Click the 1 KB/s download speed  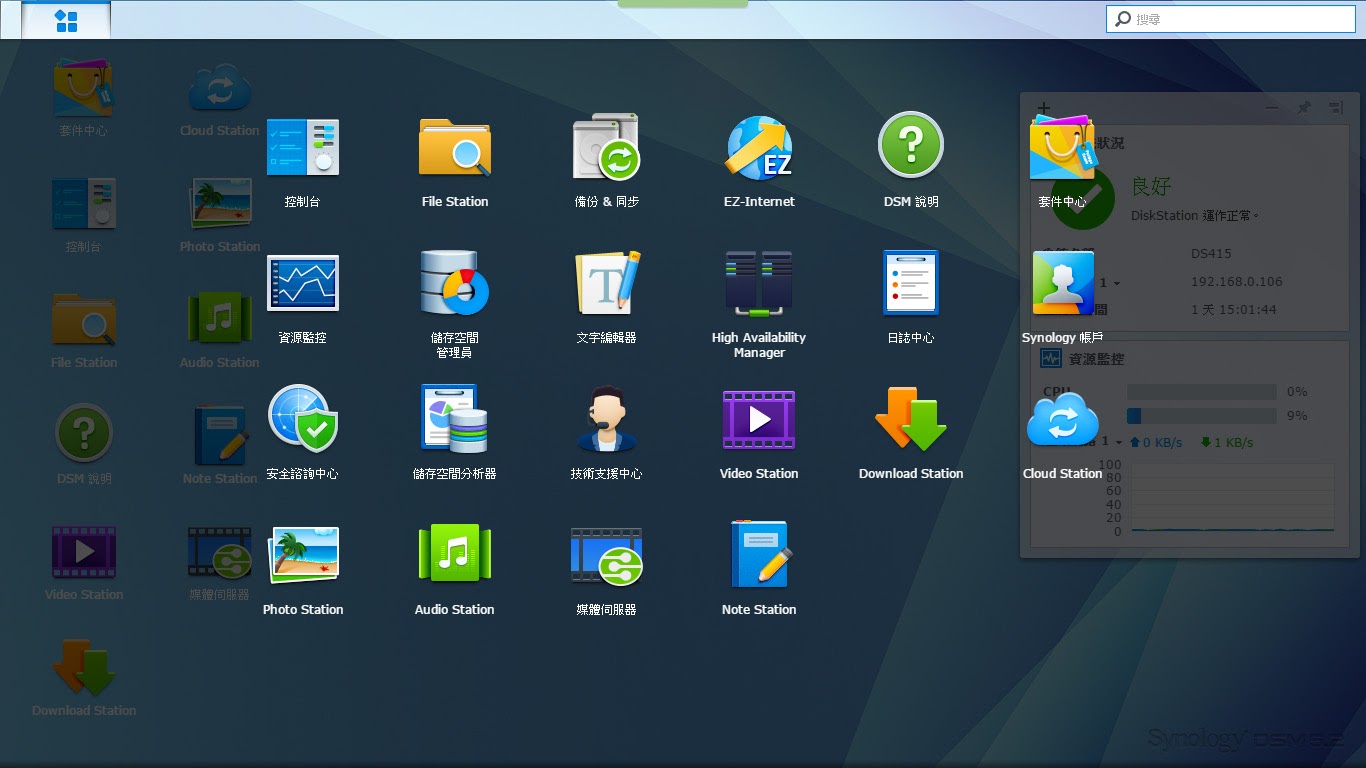1227,442
